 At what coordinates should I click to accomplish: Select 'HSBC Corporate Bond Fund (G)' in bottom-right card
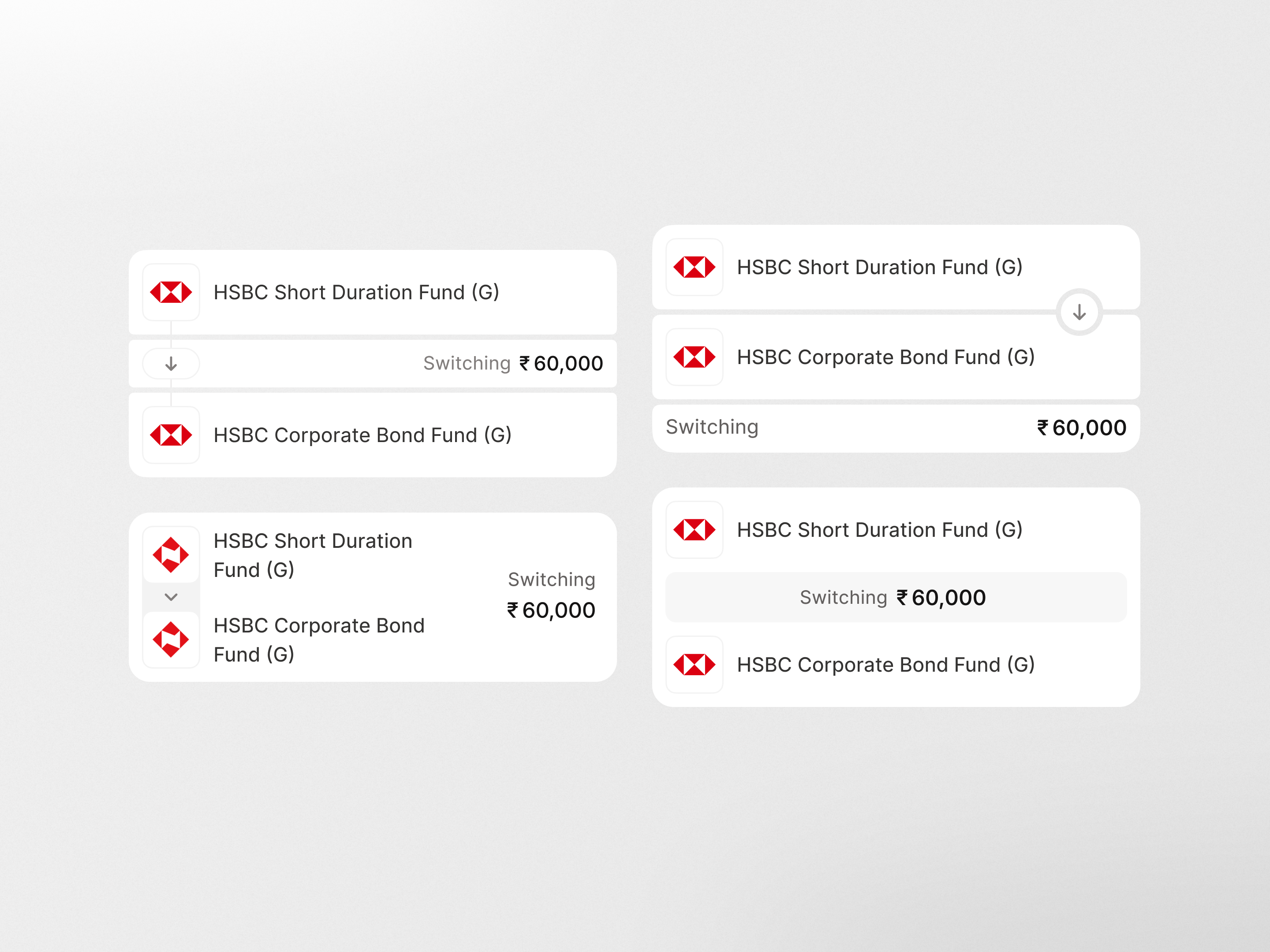886,665
